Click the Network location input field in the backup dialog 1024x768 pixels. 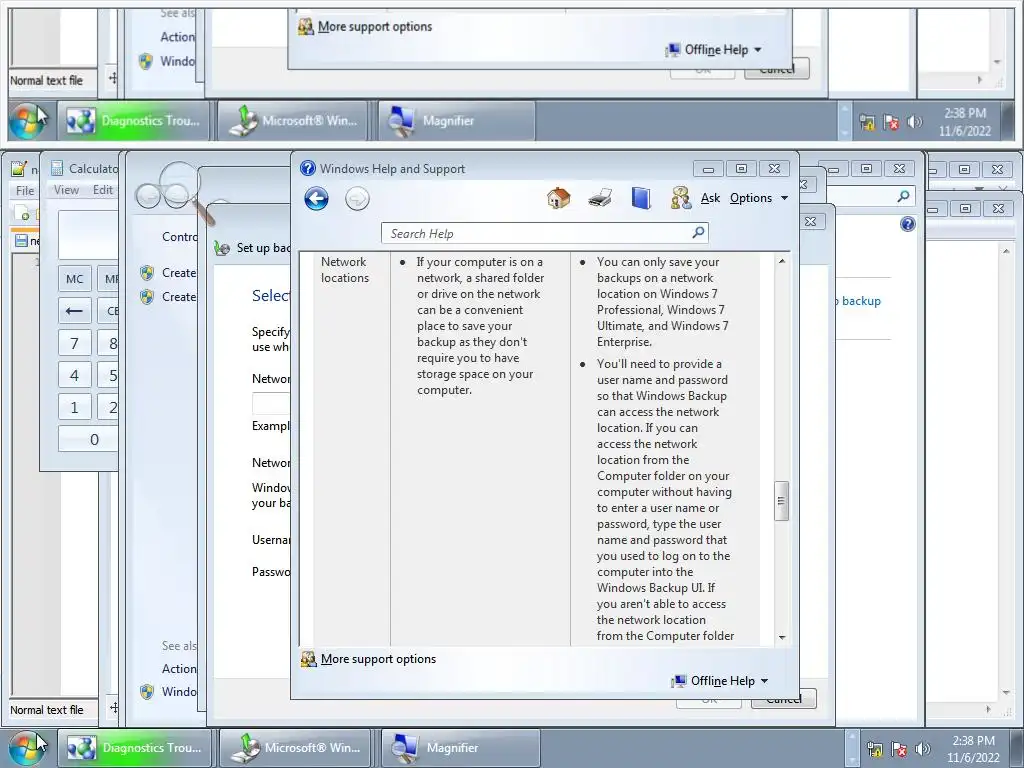point(271,404)
